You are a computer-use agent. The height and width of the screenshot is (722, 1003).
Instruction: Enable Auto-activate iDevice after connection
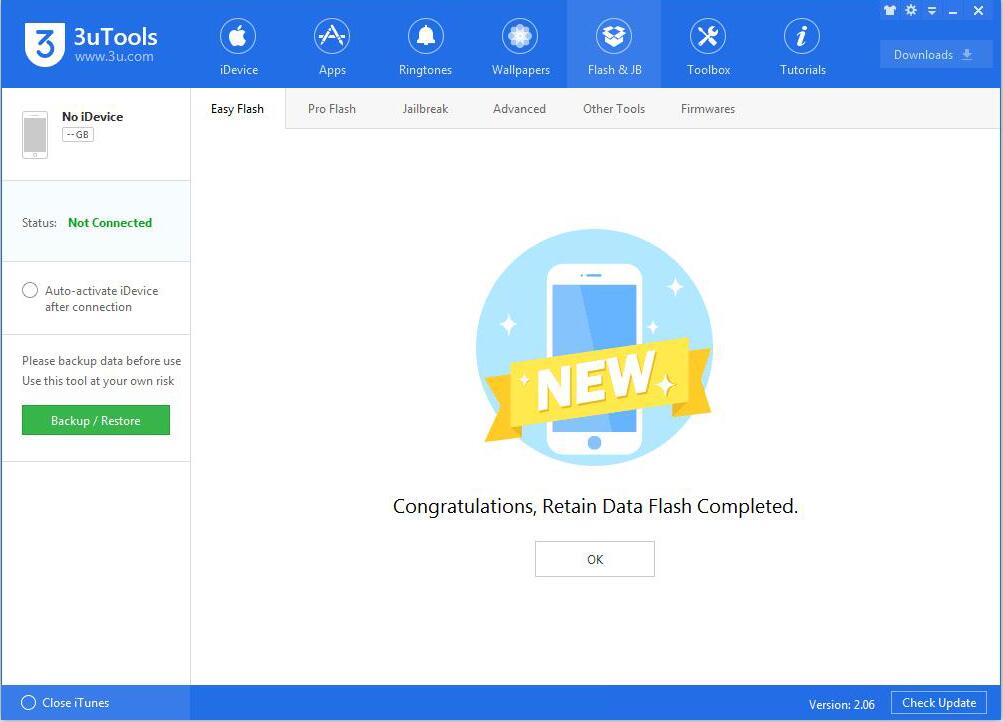coord(30,290)
